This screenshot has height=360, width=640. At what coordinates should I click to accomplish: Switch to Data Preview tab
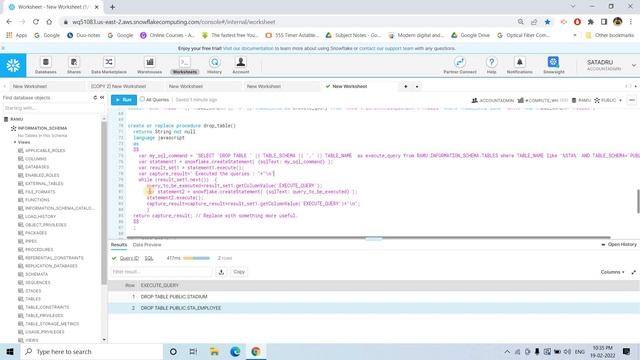(147, 245)
